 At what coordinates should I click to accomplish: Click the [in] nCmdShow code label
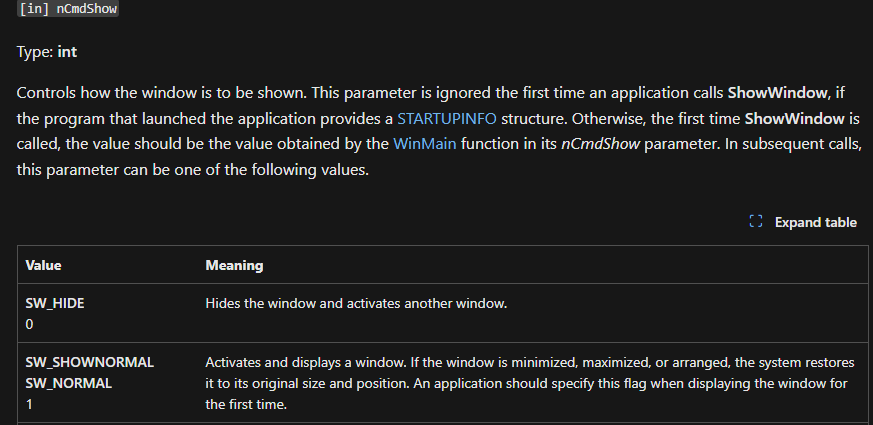68,8
